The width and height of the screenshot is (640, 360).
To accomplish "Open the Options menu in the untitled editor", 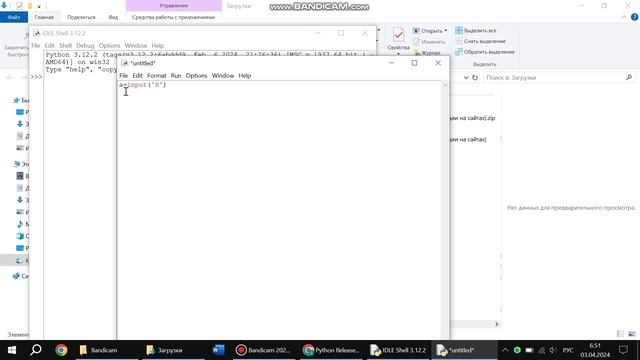I will click(x=196, y=76).
